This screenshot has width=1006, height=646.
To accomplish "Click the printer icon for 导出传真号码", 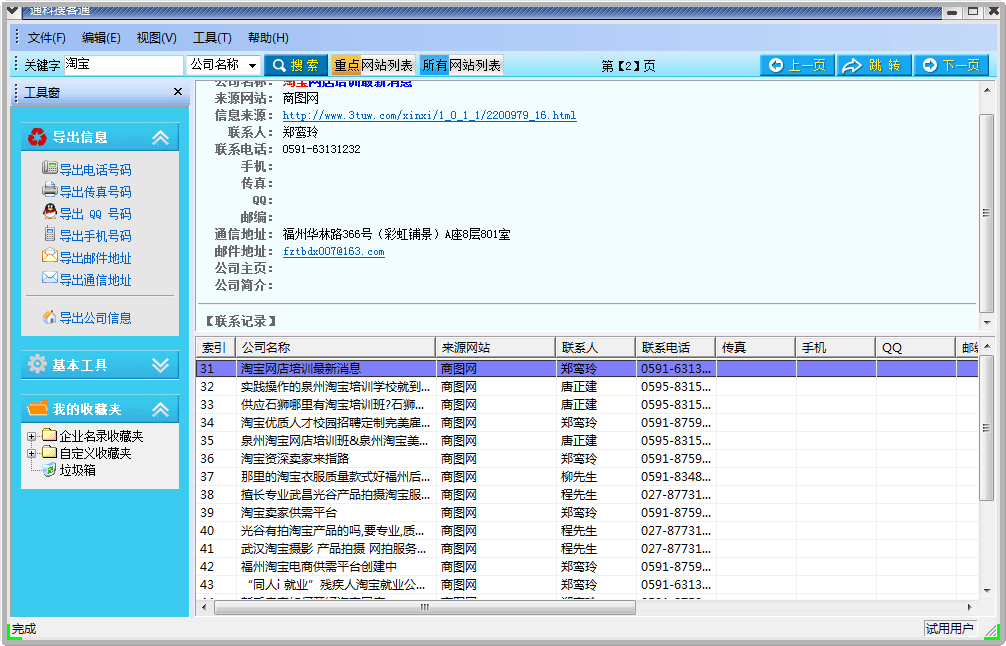I will (49, 190).
